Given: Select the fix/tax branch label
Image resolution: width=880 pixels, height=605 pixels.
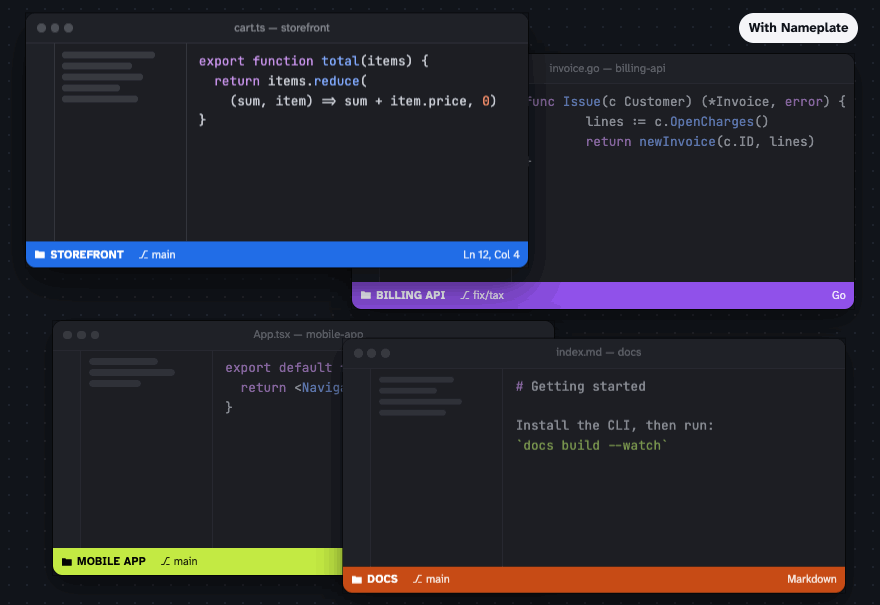Looking at the screenshot, I should [488, 295].
